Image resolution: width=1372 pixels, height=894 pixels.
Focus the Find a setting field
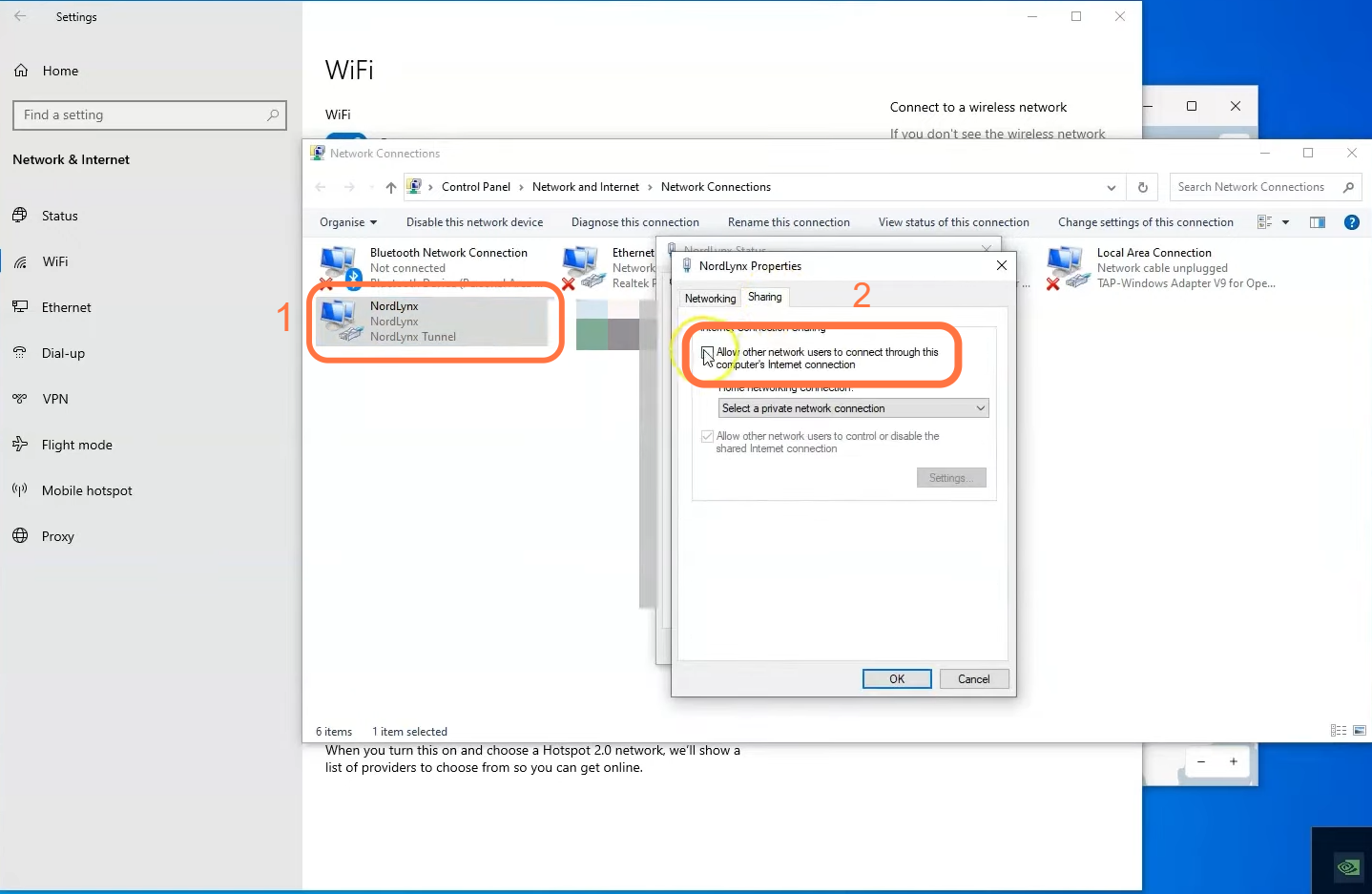tap(150, 114)
